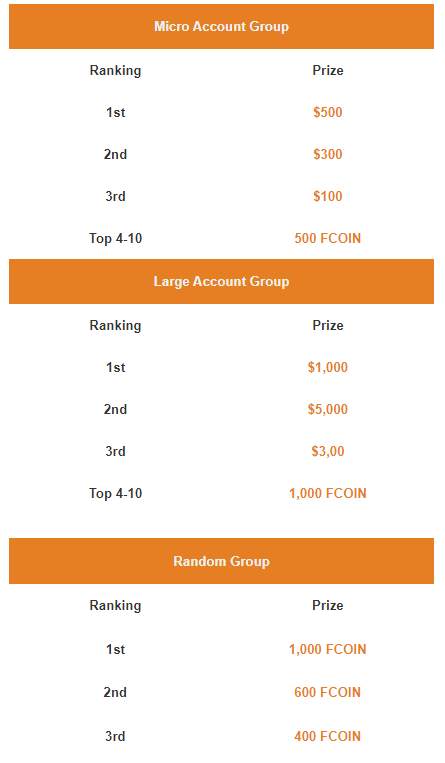This screenshot has width=445, height=763.
Task: Click the Micro Account Group header
Action: [x=222, y=26]
